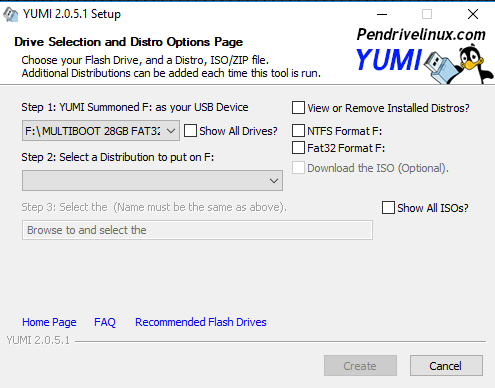Close the YUMI Setup window
This screenshot has width=495, height=388.
pyautogui.click(x=473, y=14)
